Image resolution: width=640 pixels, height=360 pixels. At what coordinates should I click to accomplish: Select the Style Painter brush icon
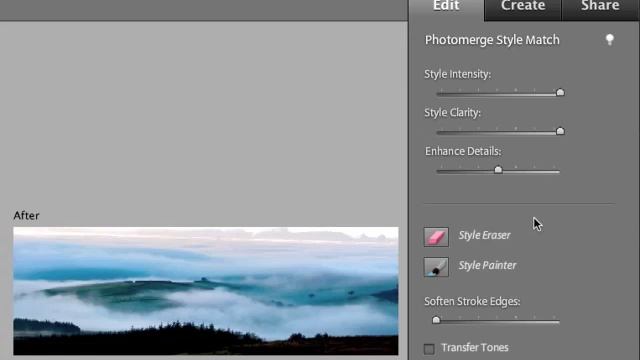(x=436, y=267)
